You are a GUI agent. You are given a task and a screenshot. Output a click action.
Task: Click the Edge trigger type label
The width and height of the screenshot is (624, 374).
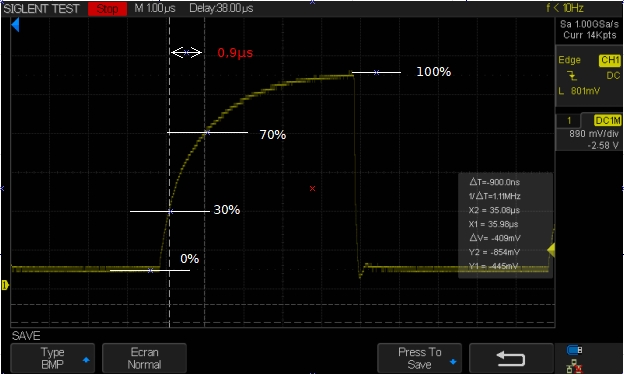569,60
